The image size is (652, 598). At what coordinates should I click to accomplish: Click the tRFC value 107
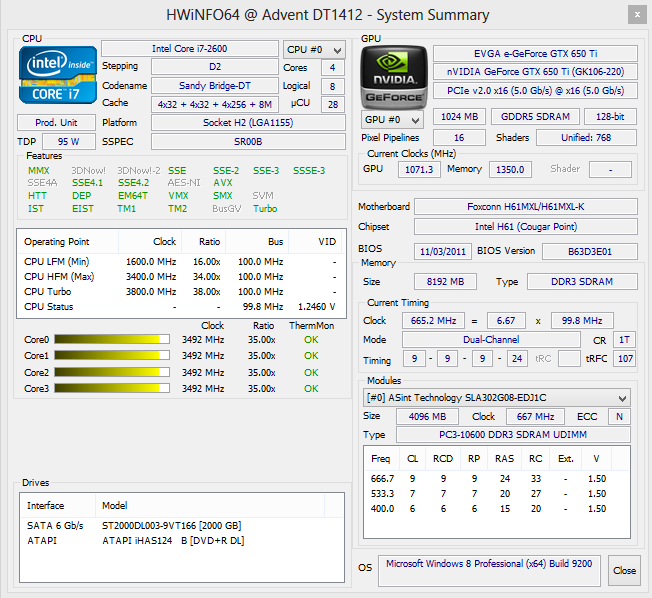624,358
